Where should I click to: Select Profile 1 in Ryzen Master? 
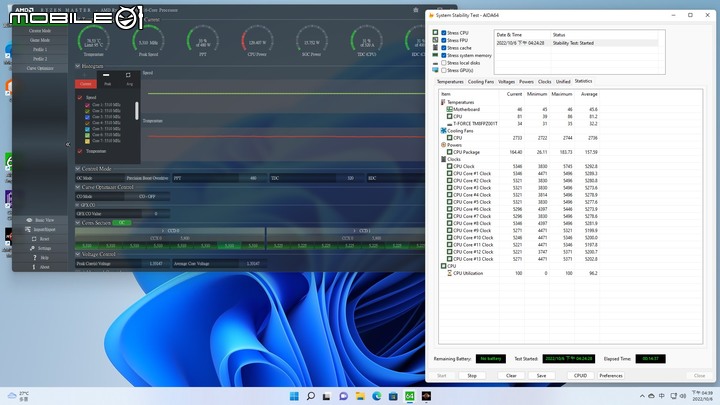[40, 49]
